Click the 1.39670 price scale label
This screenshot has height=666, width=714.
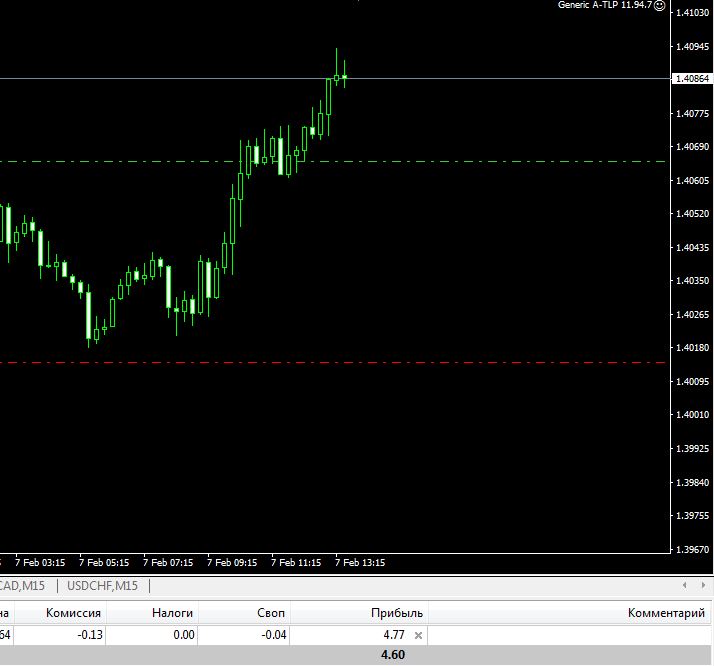[x=693, y=549]
